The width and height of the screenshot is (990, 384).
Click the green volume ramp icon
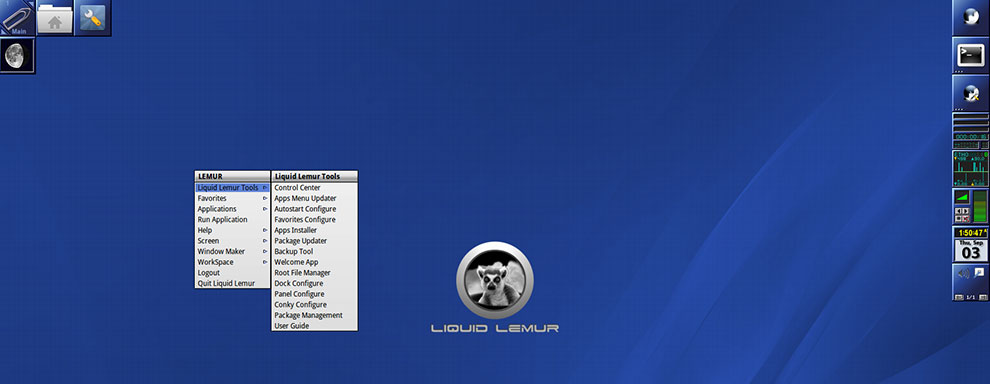962,198
